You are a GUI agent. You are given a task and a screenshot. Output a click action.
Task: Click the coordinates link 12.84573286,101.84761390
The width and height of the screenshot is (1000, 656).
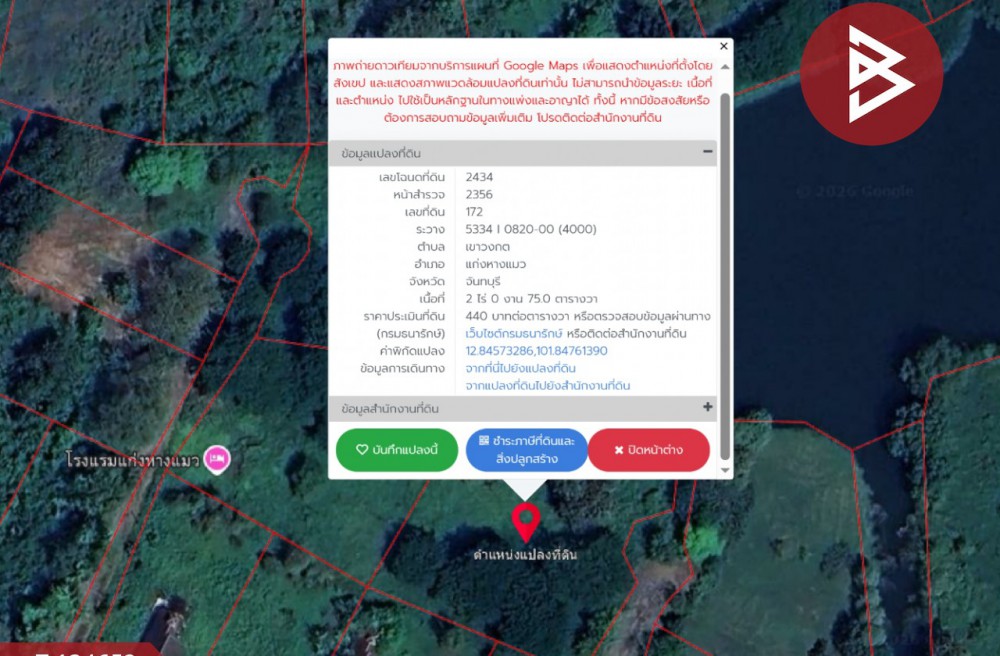[536, 351]
